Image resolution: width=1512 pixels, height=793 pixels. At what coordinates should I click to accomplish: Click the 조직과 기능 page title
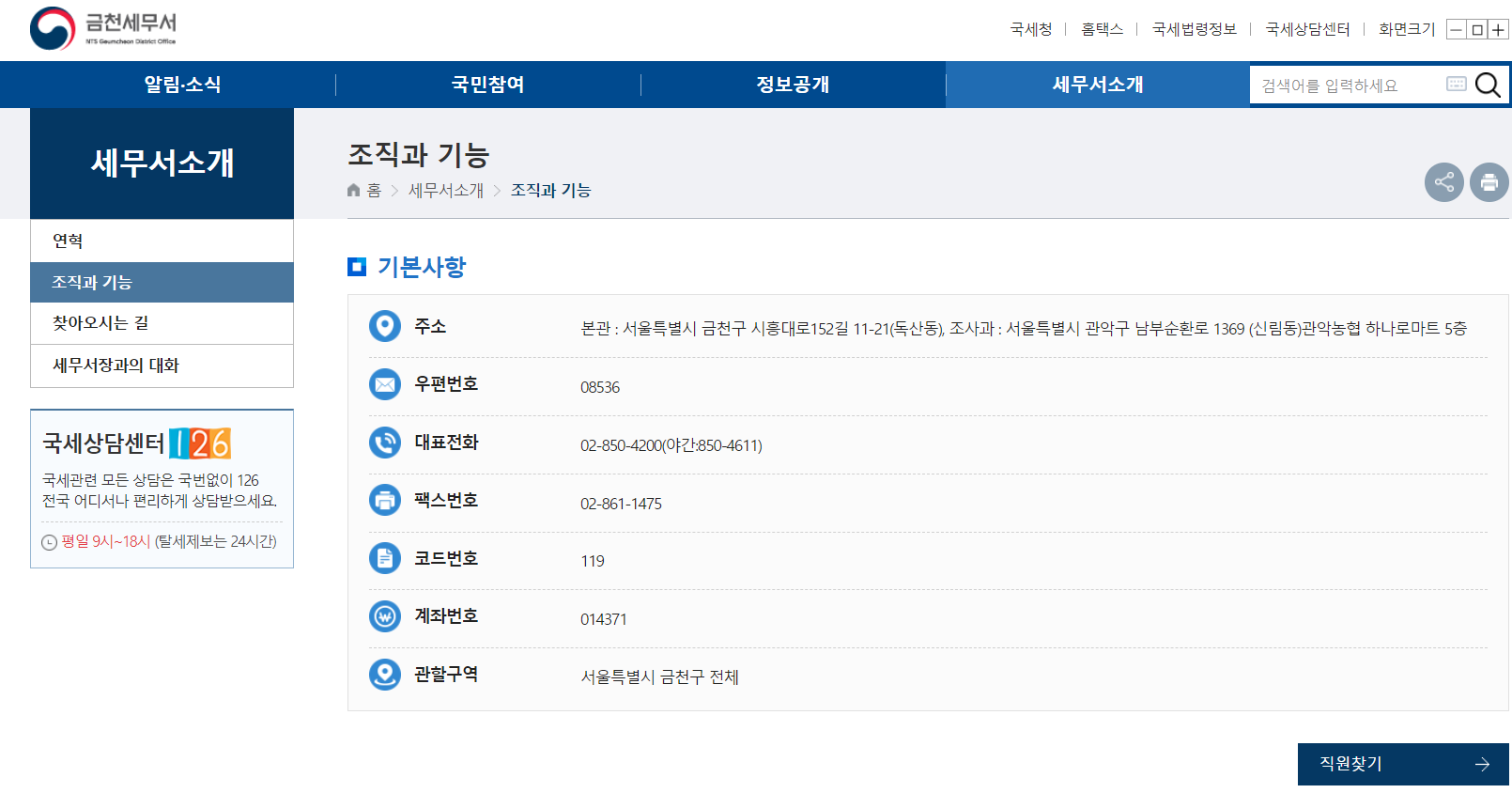point(419,155)
